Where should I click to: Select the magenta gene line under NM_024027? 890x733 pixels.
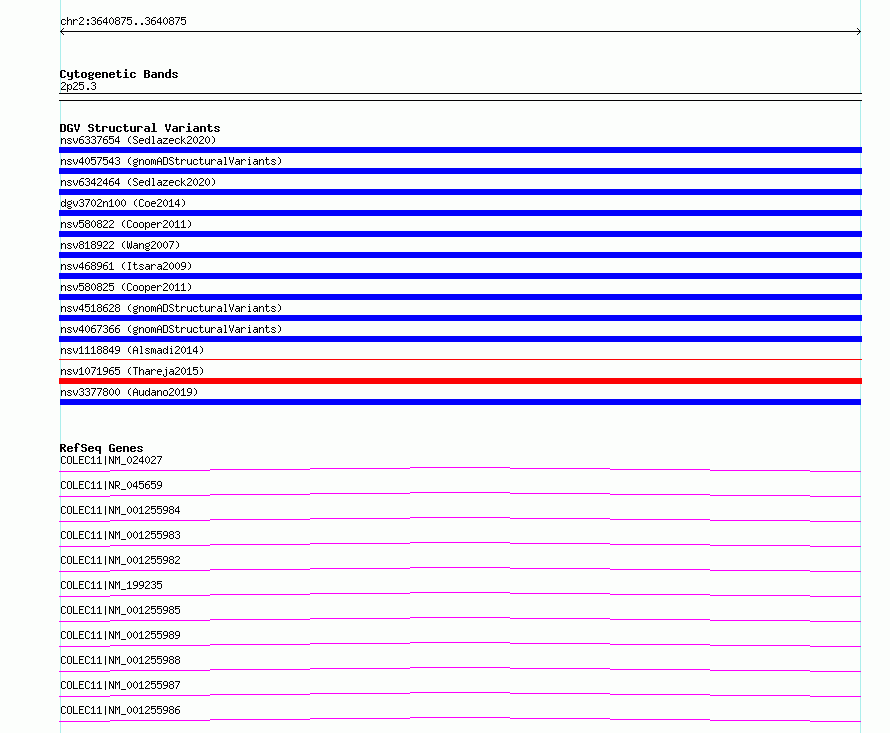tap(460, 469)
